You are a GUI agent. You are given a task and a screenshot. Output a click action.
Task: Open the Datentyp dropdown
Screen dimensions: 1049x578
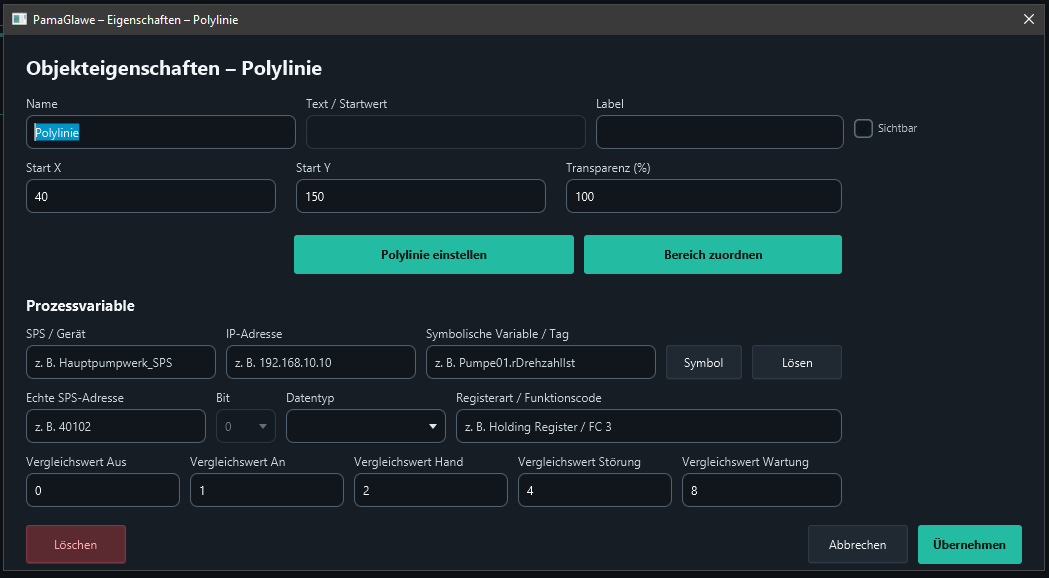coord(366,426)
